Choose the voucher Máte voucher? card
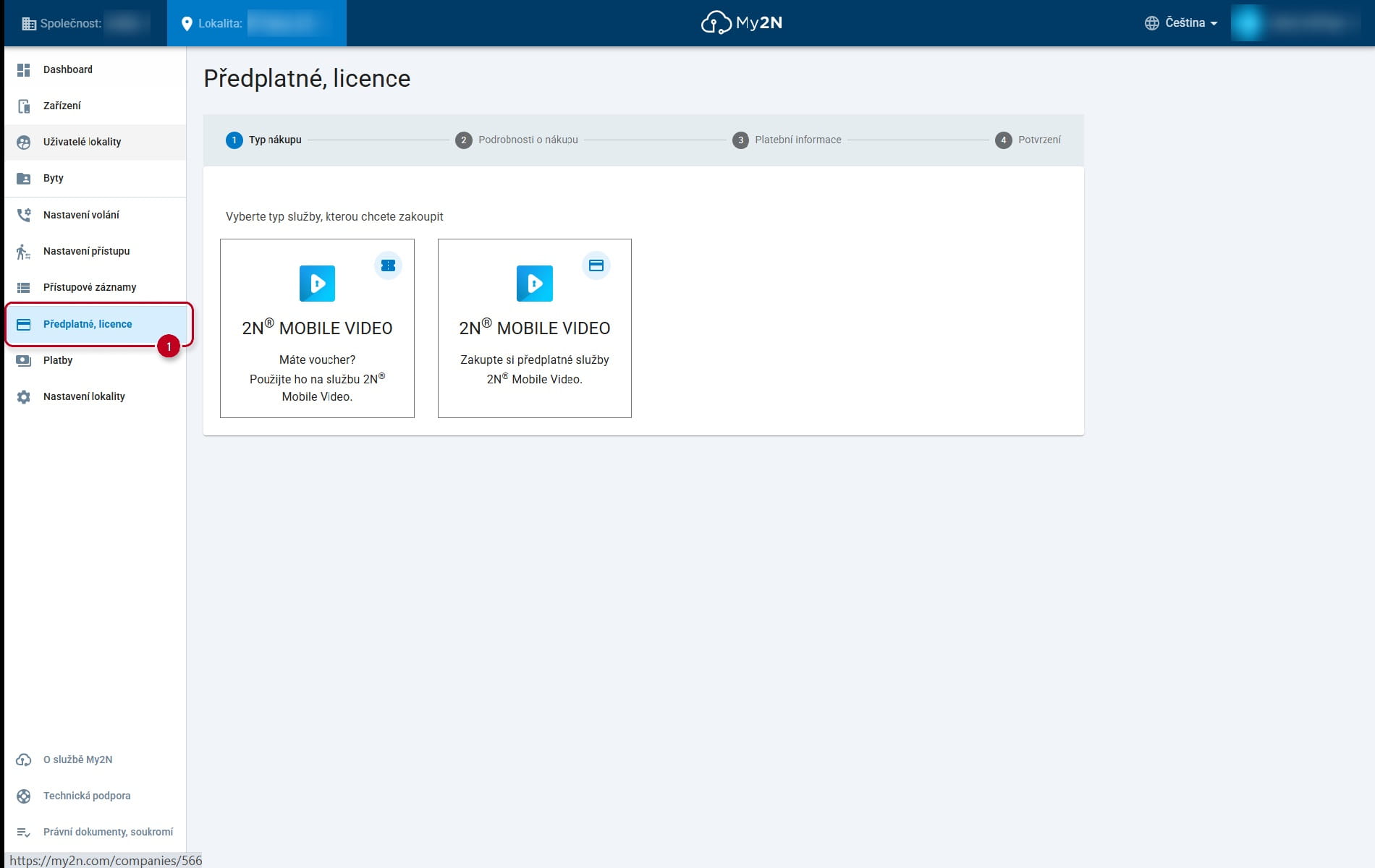 pyautogui.click(x=317, y=328)
